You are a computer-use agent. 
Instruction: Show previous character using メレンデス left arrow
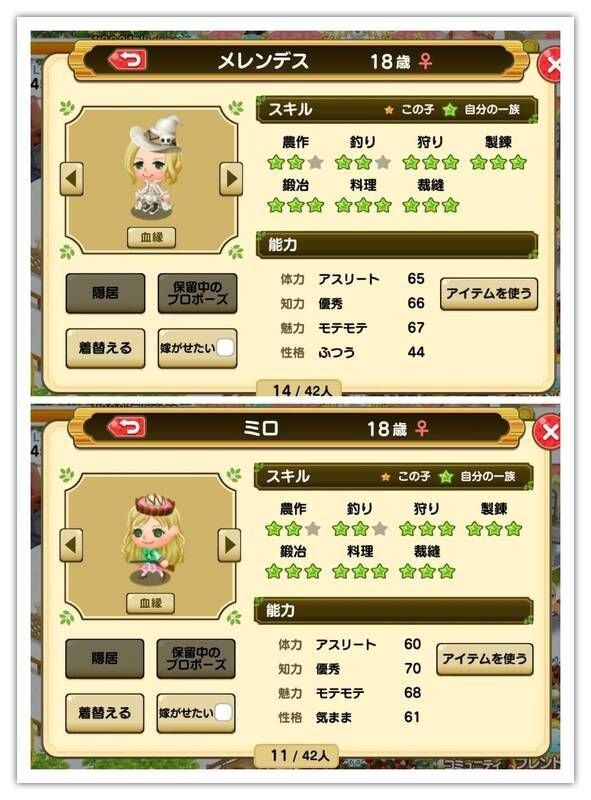coord(71,179)
